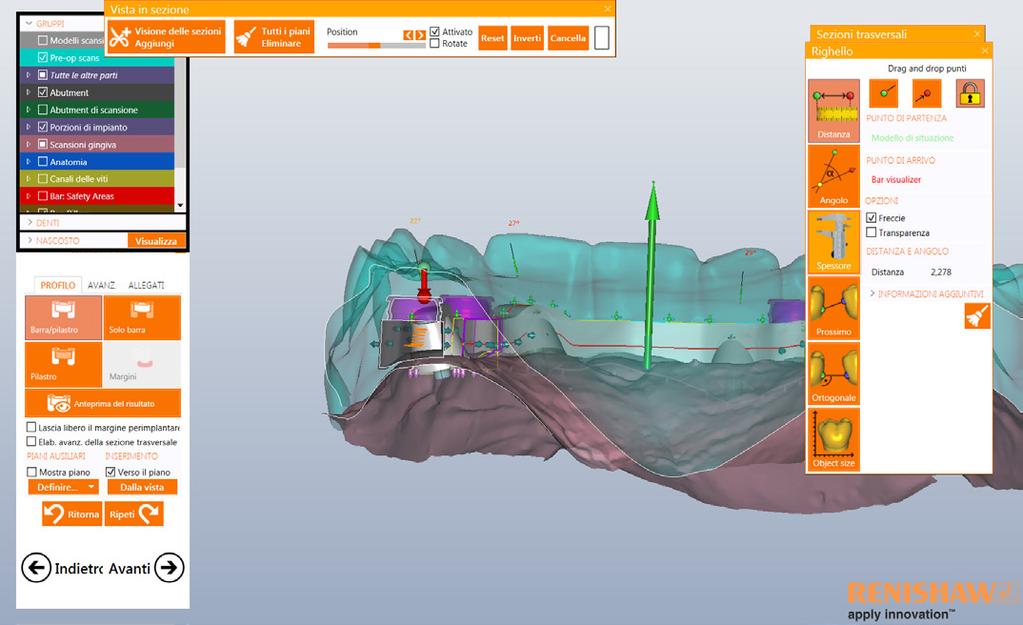Clear measurements with the Righello broom icon
This screenshot has height=625, width=1023.
click(x=977, y=316)
